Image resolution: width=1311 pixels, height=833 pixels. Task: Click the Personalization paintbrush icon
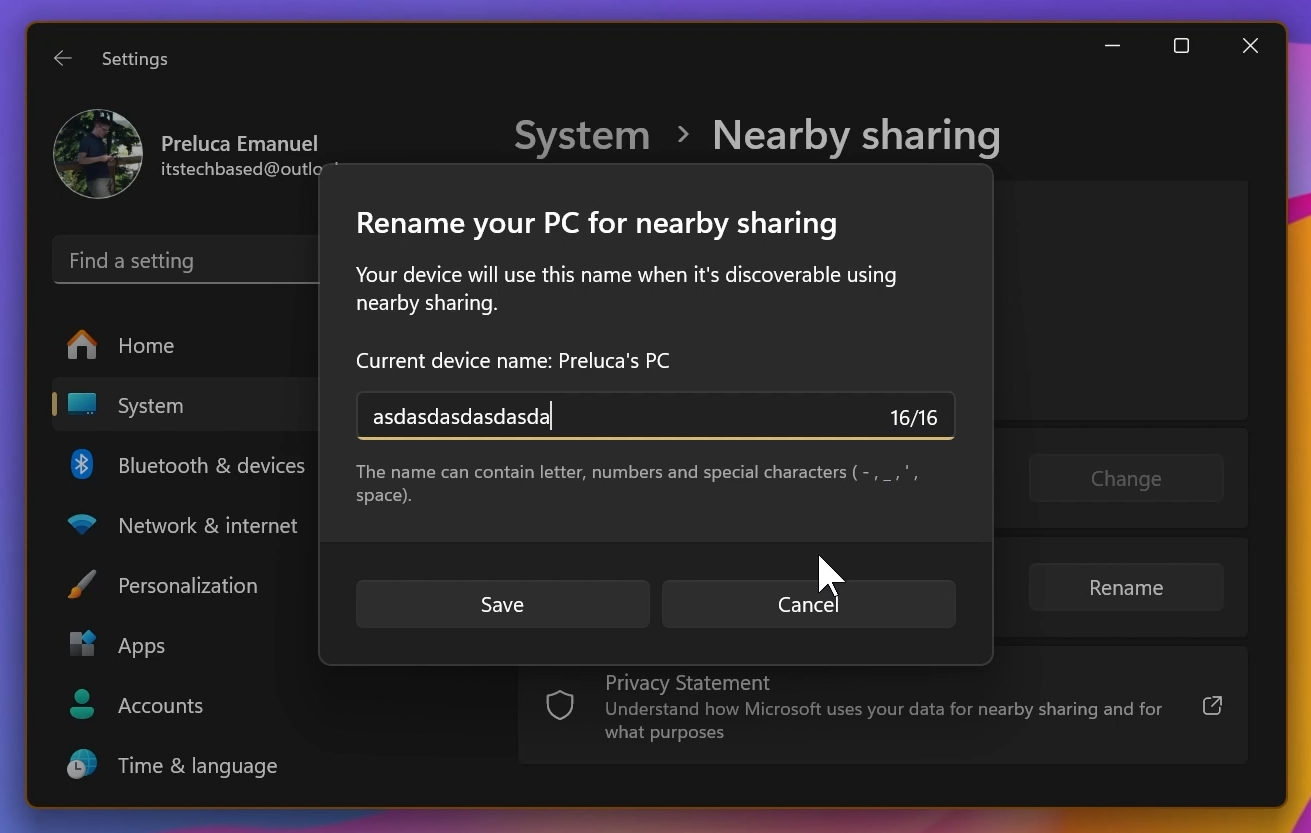tap(81, 585)
